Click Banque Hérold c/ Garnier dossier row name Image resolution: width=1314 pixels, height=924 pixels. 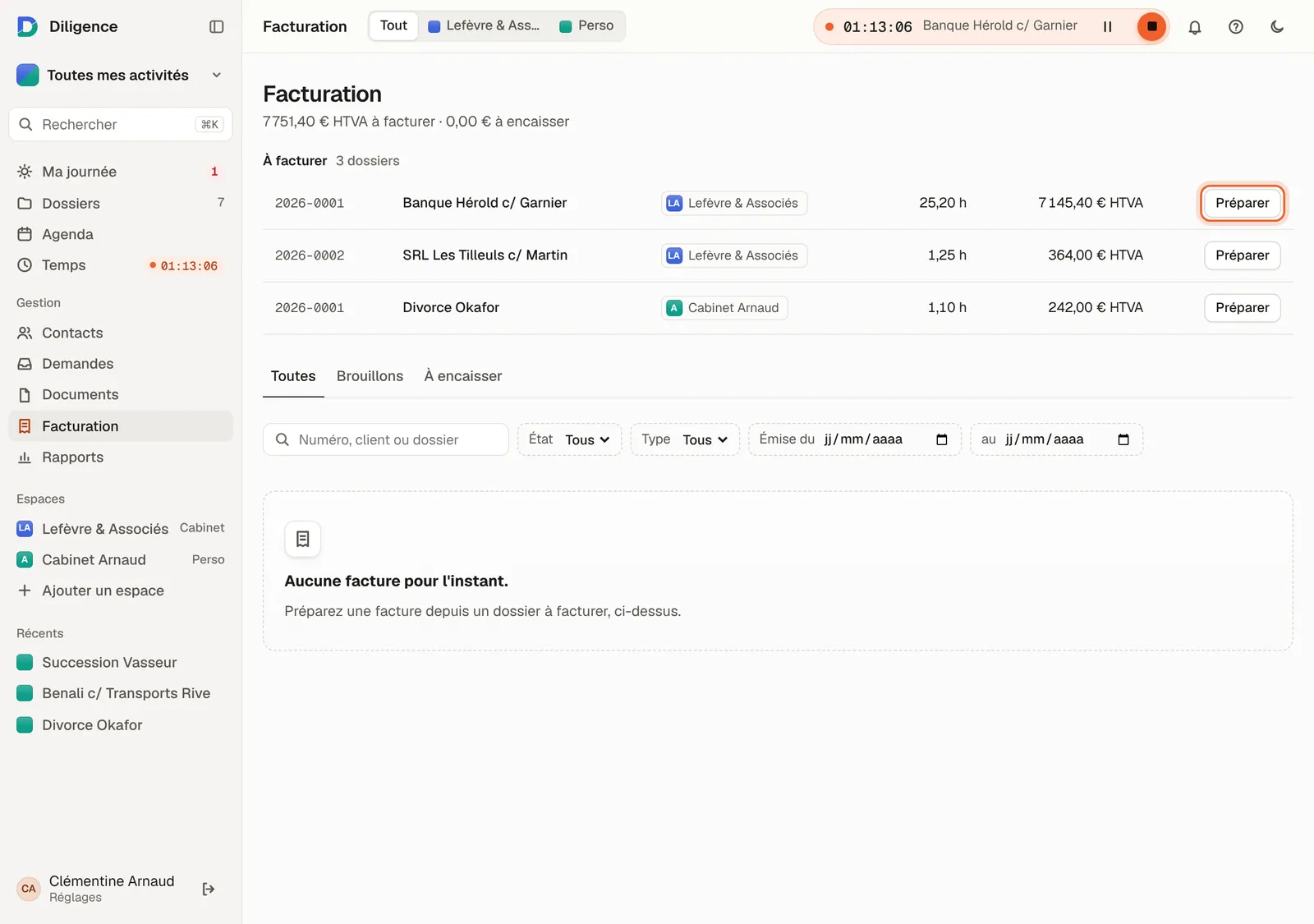pos(485,203)
